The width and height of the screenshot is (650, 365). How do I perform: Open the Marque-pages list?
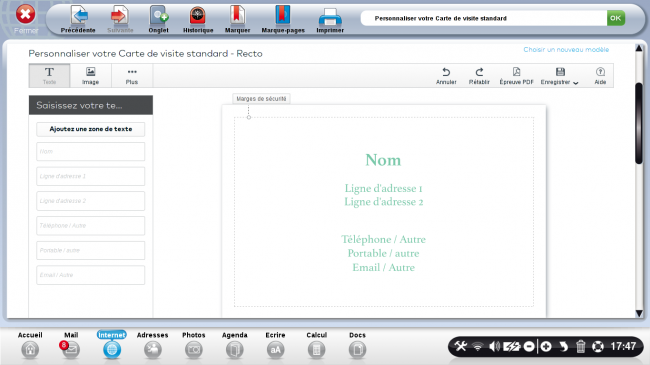[x=283, y=19]
